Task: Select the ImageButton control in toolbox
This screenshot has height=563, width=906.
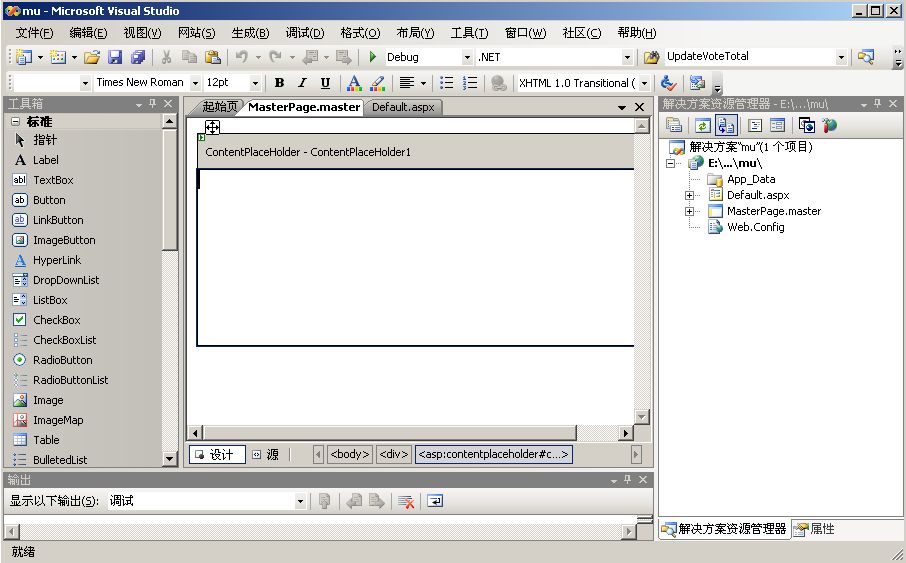Action: [x=64, y=240]
